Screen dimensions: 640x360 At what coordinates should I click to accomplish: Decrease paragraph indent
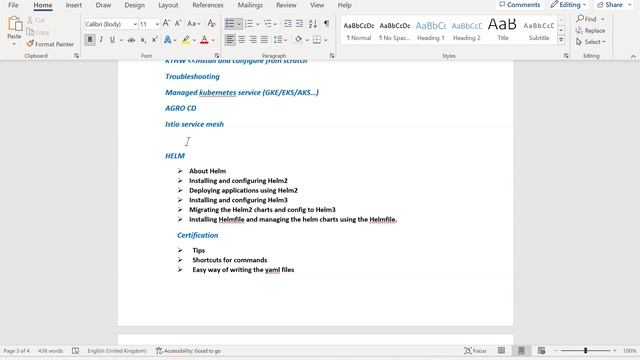tap(288, 24)
